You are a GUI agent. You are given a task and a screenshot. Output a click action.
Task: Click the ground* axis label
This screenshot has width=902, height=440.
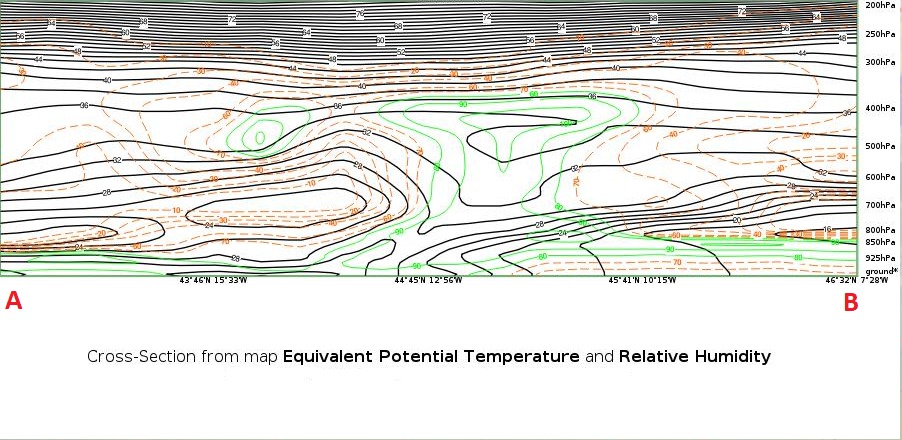pyautogui.click(x=881, y=270)
